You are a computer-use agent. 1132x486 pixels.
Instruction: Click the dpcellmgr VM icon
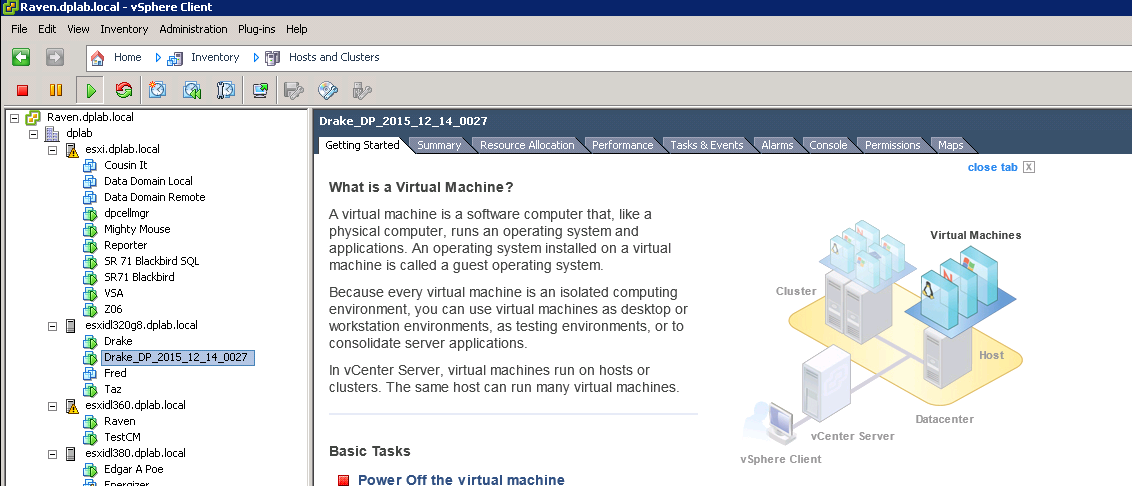coord(90,213)
